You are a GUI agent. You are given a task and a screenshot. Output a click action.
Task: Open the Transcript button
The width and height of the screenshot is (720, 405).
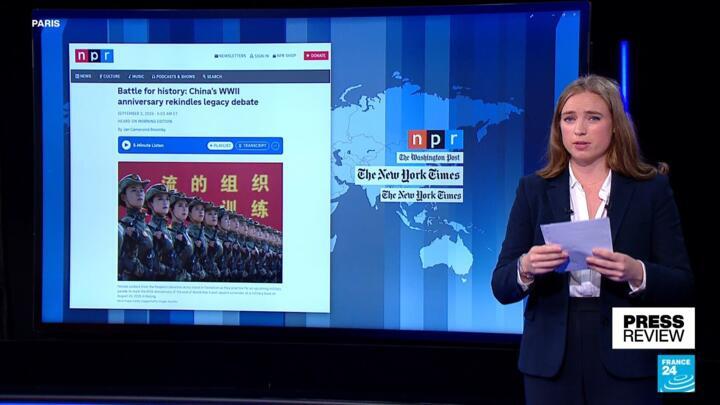pyautogui.click(x=252, y=145)
